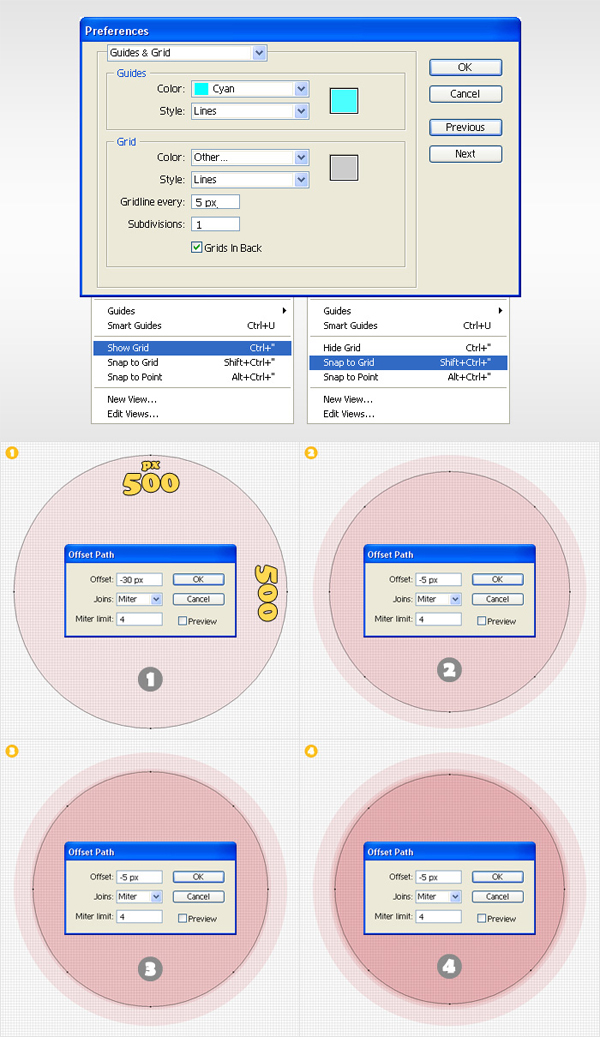This screenshot has height=1037, width=600.
Task: Click Miter limit field in step 1 dialog
Action: (140, 619)
